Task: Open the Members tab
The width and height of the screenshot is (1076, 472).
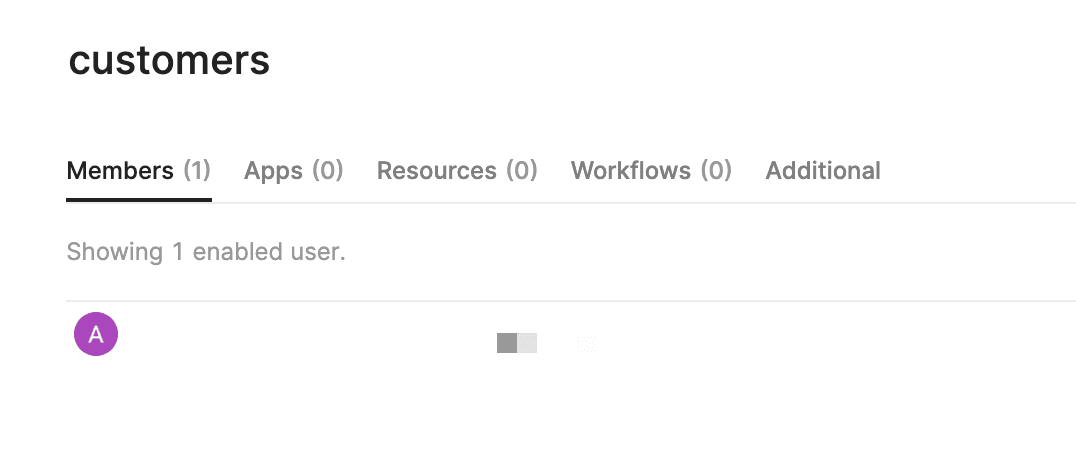Action: tap(138, 171)
